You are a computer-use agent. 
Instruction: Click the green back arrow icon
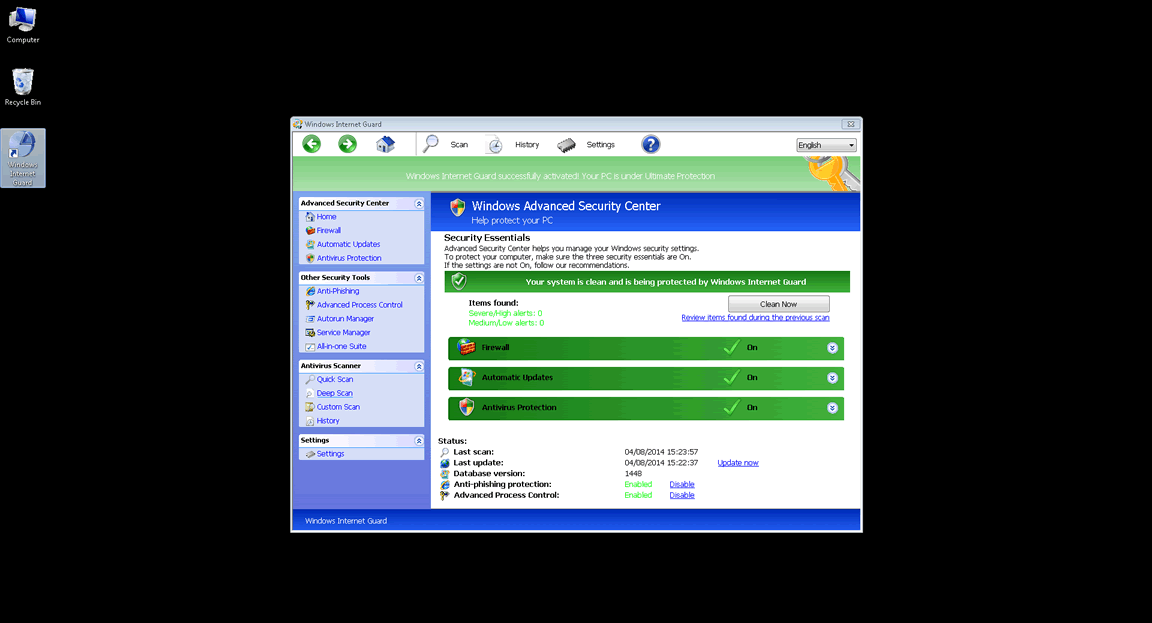[312, 144]
